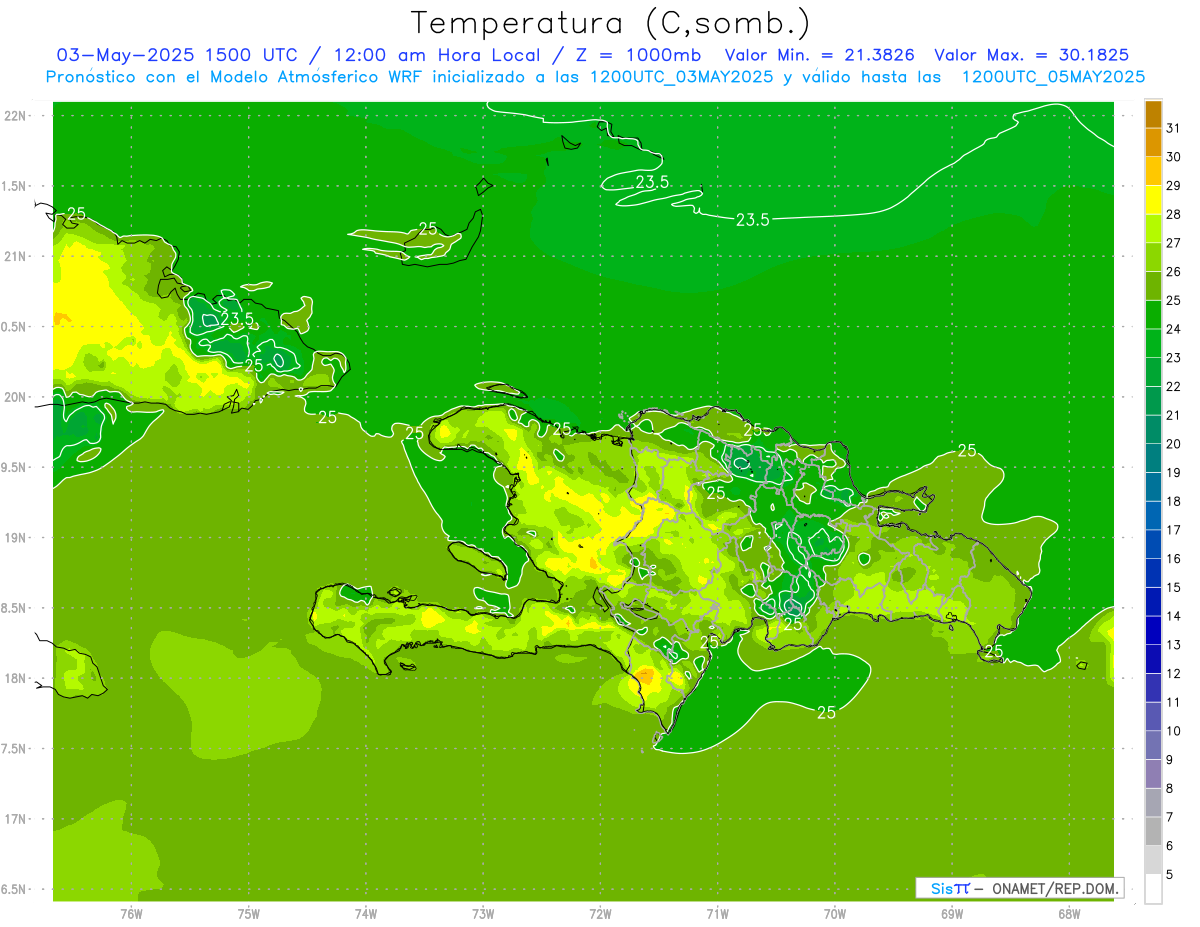Click the legend value label '13'

pyautogui.click(x=1174, y=645)
